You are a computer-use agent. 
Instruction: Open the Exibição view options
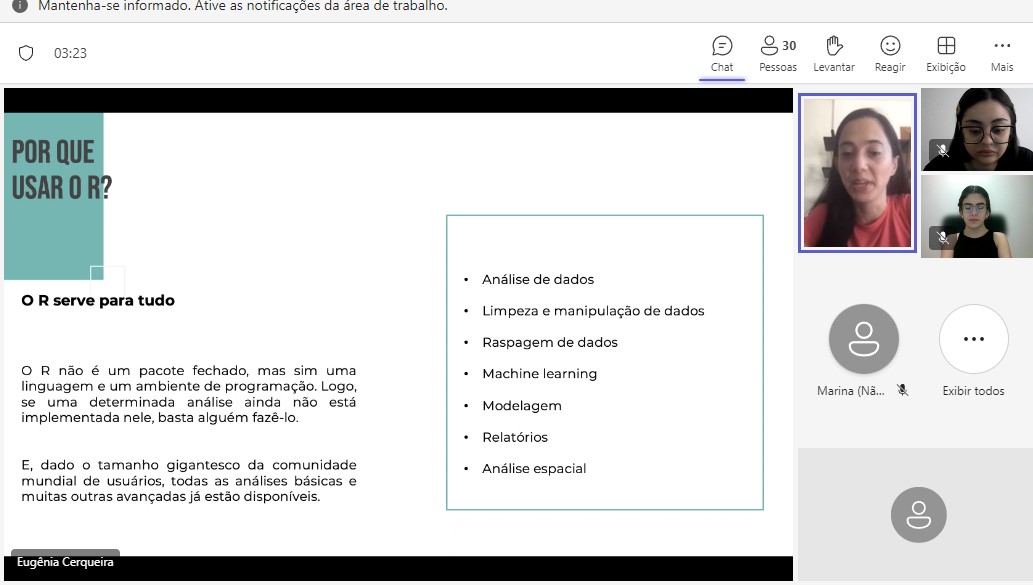[945, 52]
